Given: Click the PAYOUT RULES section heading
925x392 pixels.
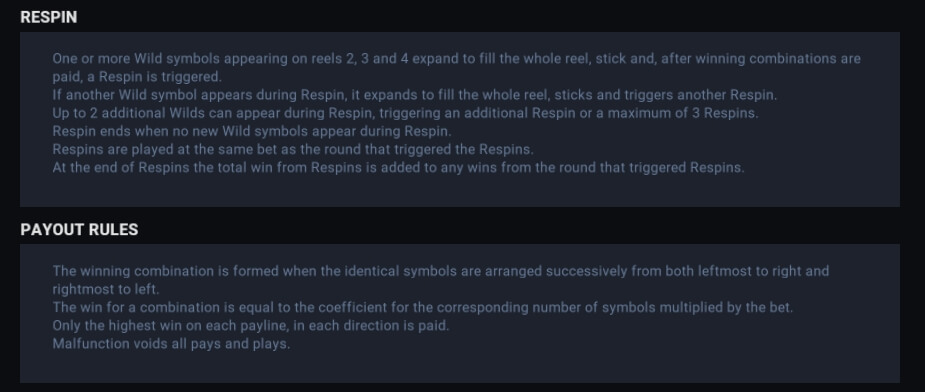Looking at the screenshot, I should click(79, 230).
